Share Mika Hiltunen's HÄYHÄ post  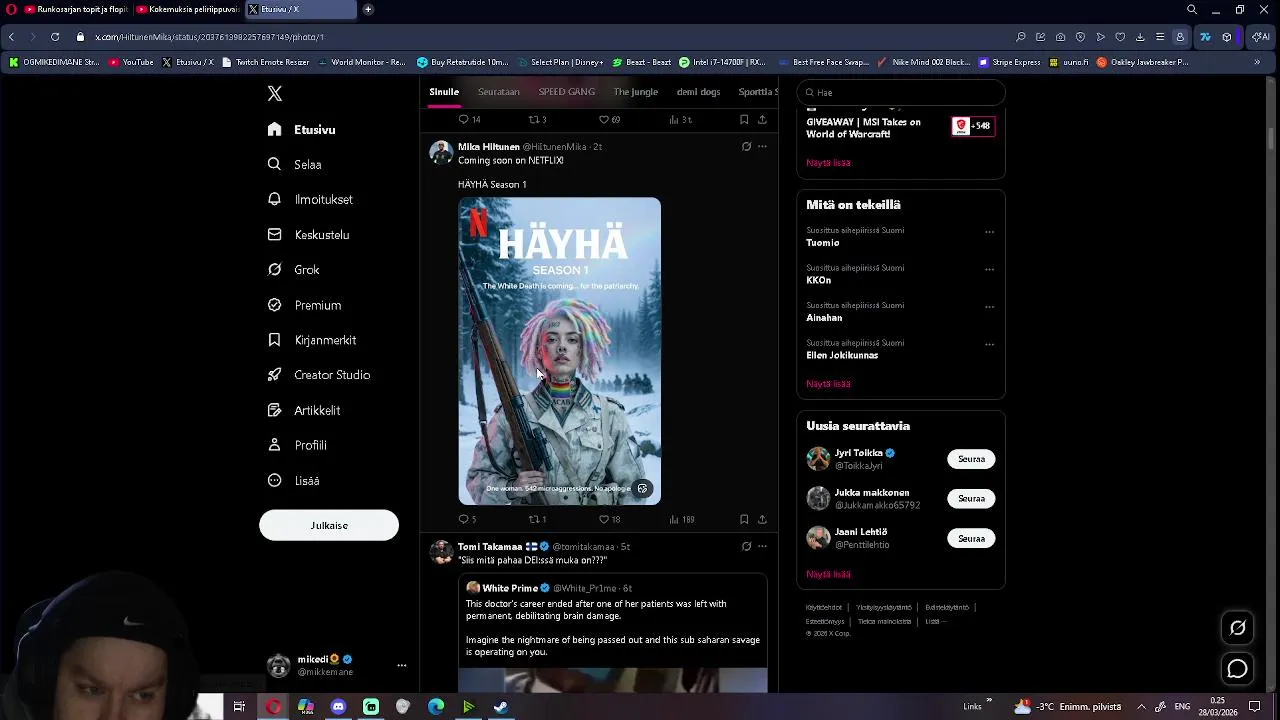(x=762, y=520)
